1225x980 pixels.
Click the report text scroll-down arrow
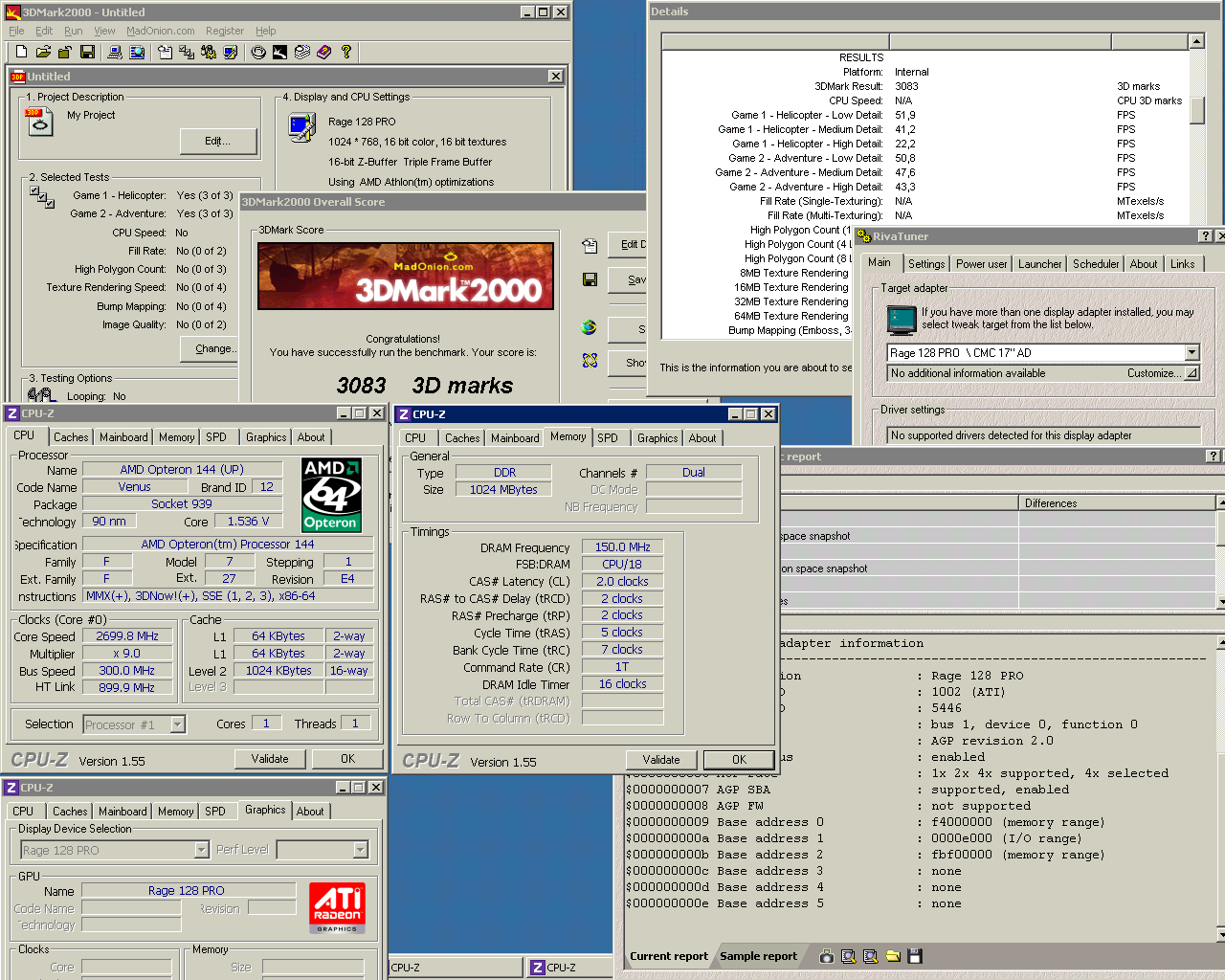tap(1220, 933)
